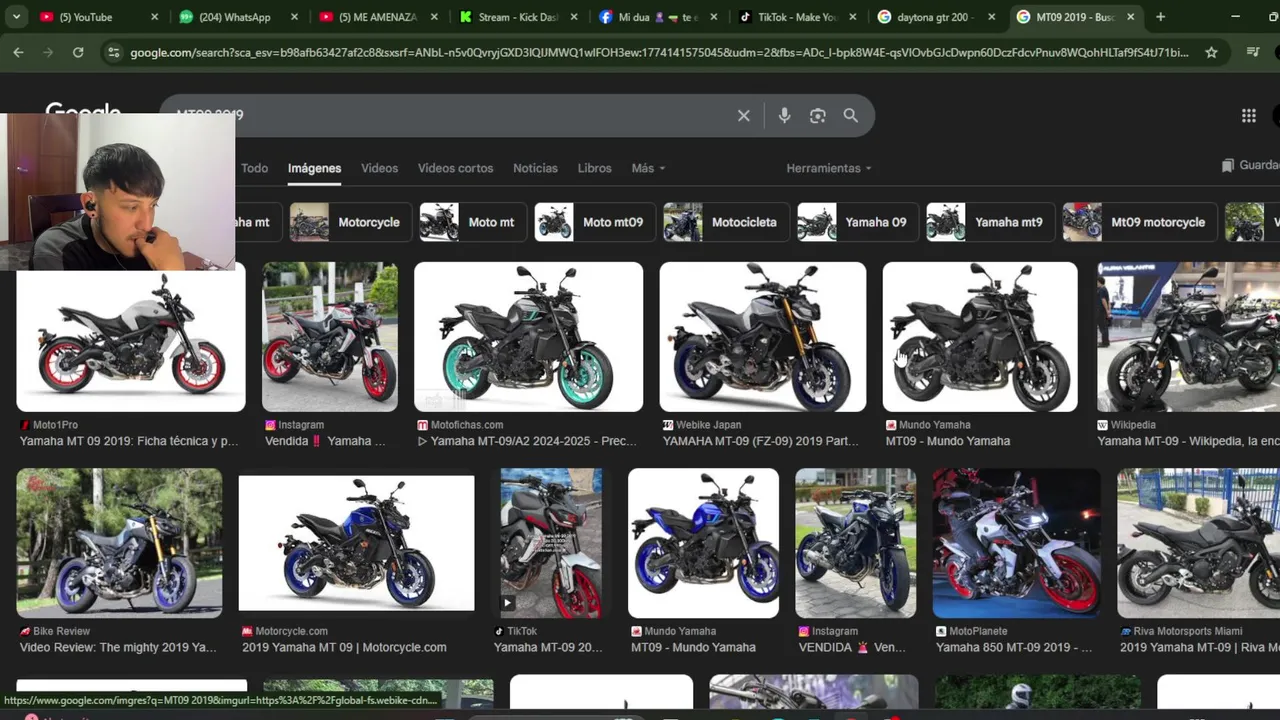The width and height of the screenshot is (1280, 720).
Task: Apply the Motocicleta suggestion chip
Action: pyautogui.click(x=725, y=222)
